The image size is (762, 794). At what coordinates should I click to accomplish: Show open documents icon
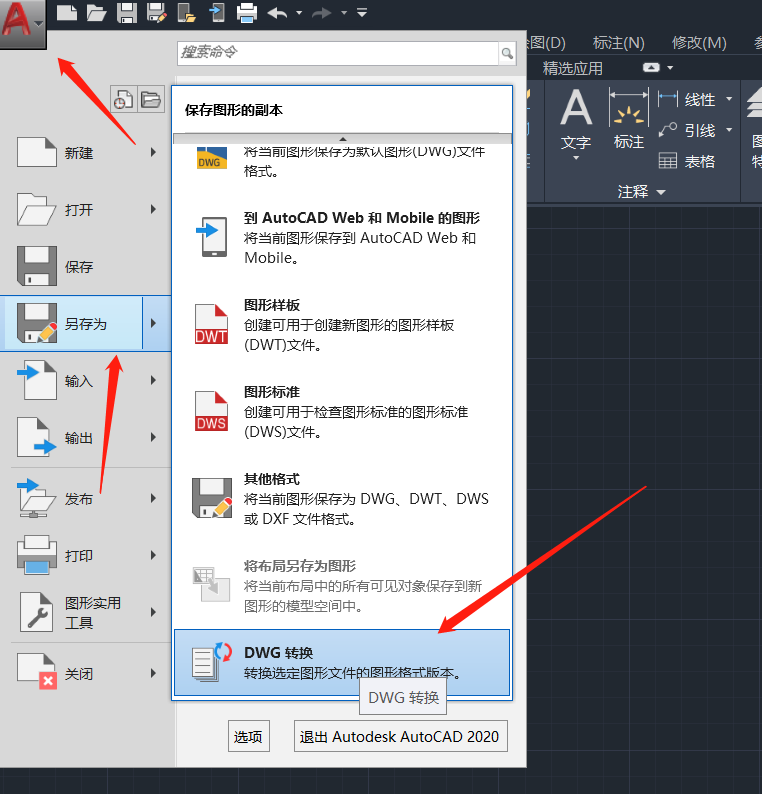tap(151, 99)
